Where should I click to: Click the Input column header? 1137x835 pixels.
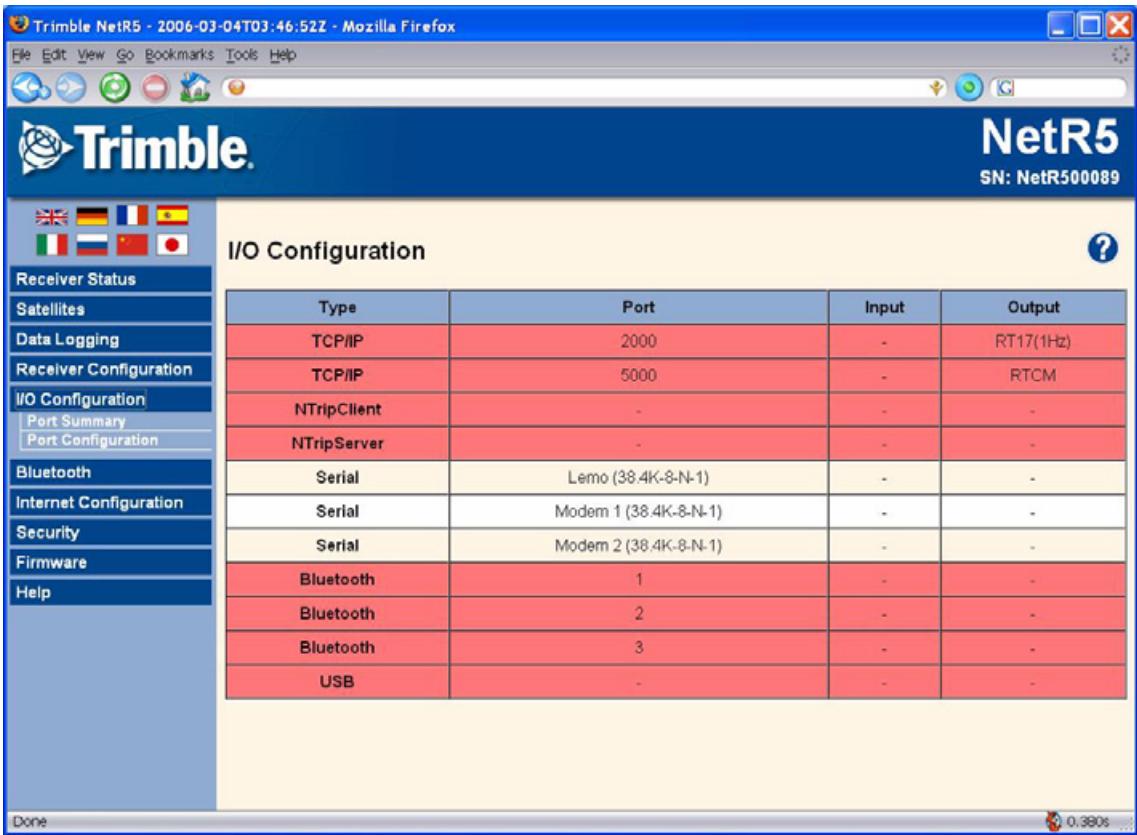click(x=884, y=307)
